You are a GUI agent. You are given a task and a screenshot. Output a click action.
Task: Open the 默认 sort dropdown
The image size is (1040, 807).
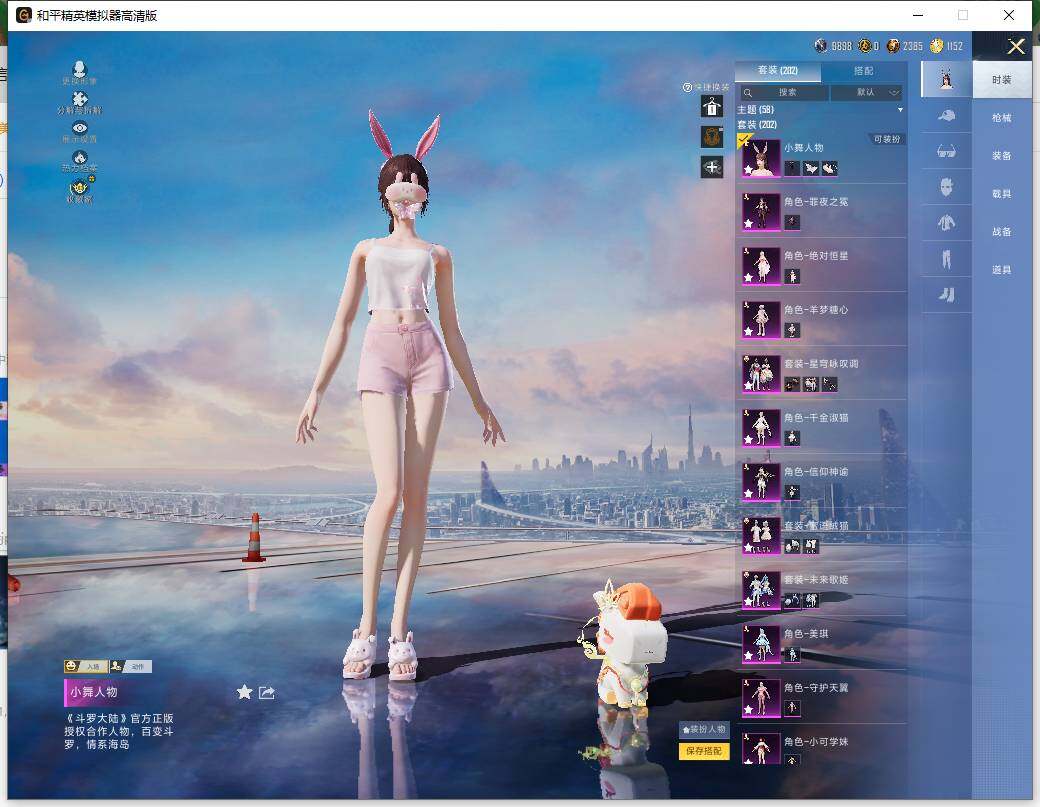tap(866, 92)
